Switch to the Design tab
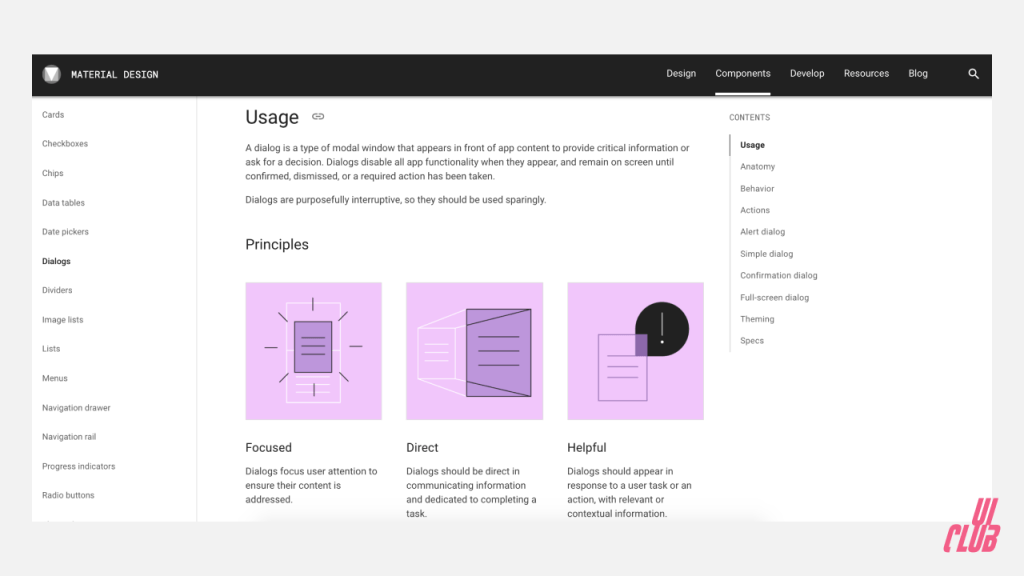This screenshot has height=576, width=1024. pyautogui.click(x=681, y=74)
